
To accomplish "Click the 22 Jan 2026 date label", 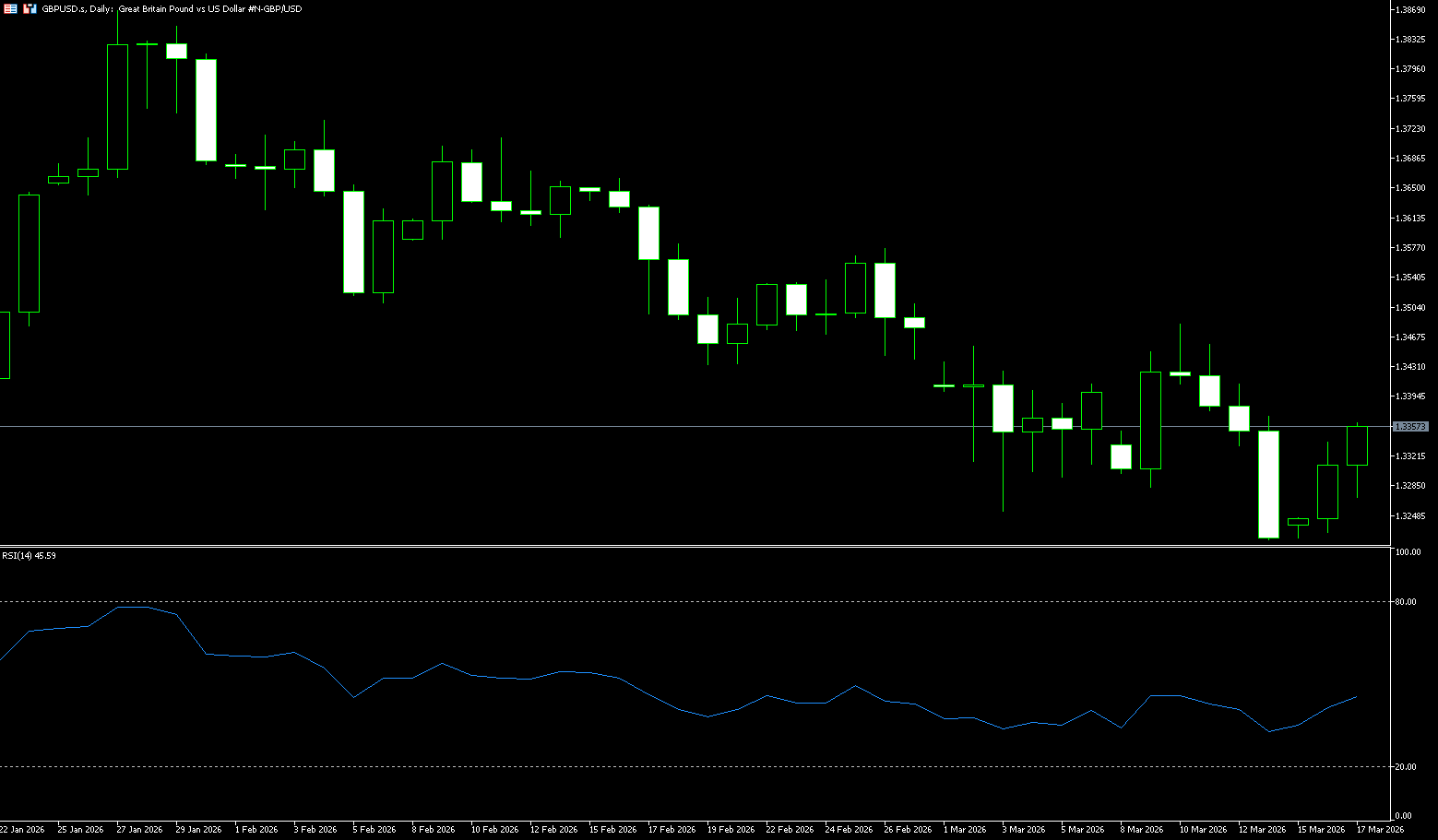I will 22,830.
